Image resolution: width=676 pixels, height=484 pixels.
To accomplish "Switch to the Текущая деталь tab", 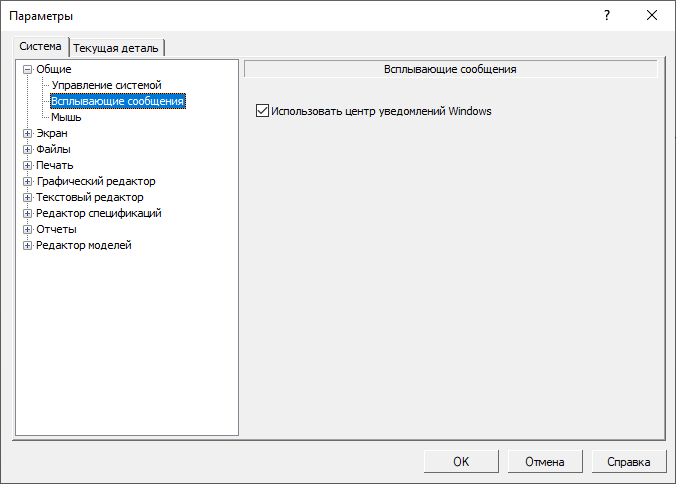I will 118,47.
